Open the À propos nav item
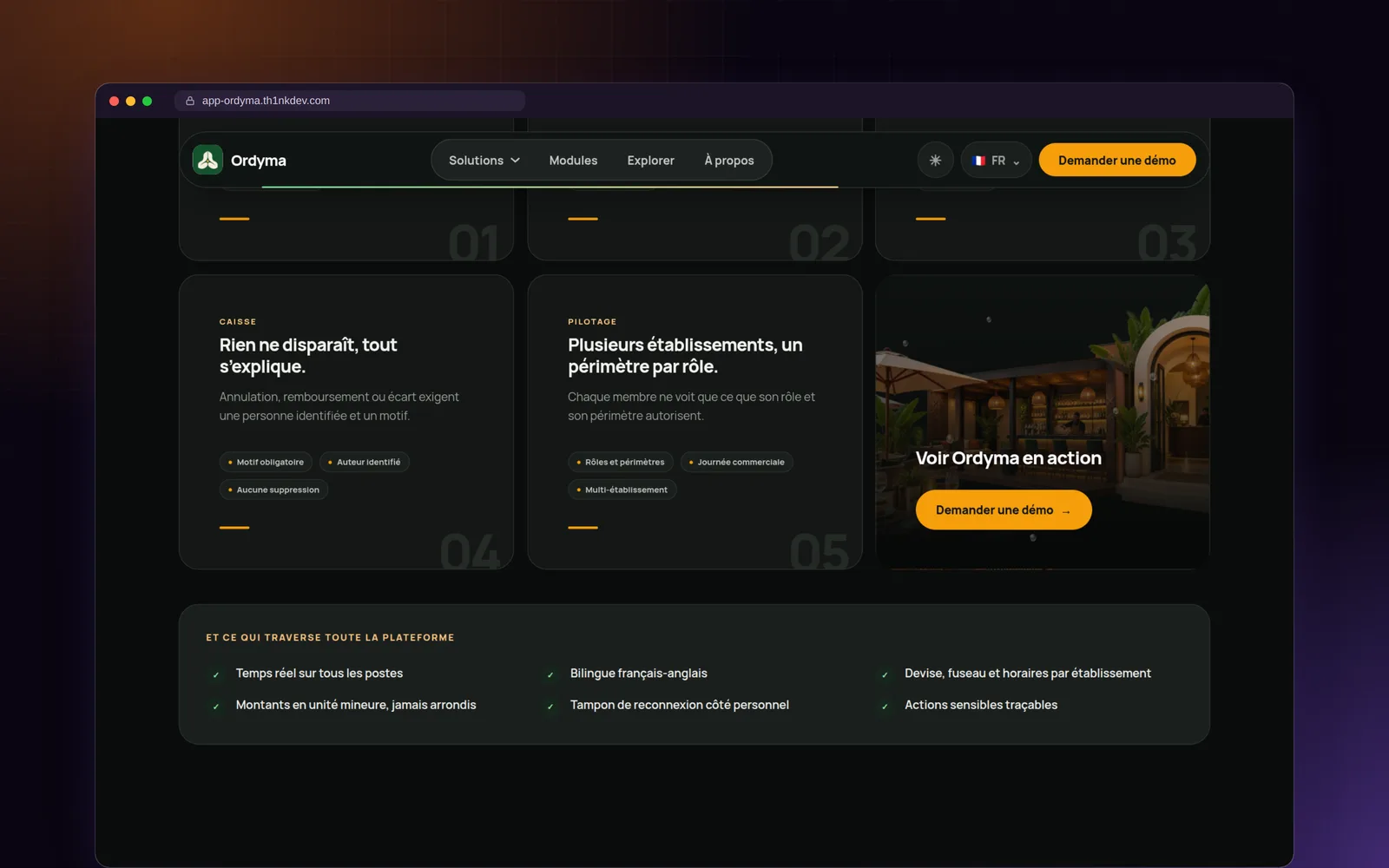1389x868 pixels. point(729,161)
